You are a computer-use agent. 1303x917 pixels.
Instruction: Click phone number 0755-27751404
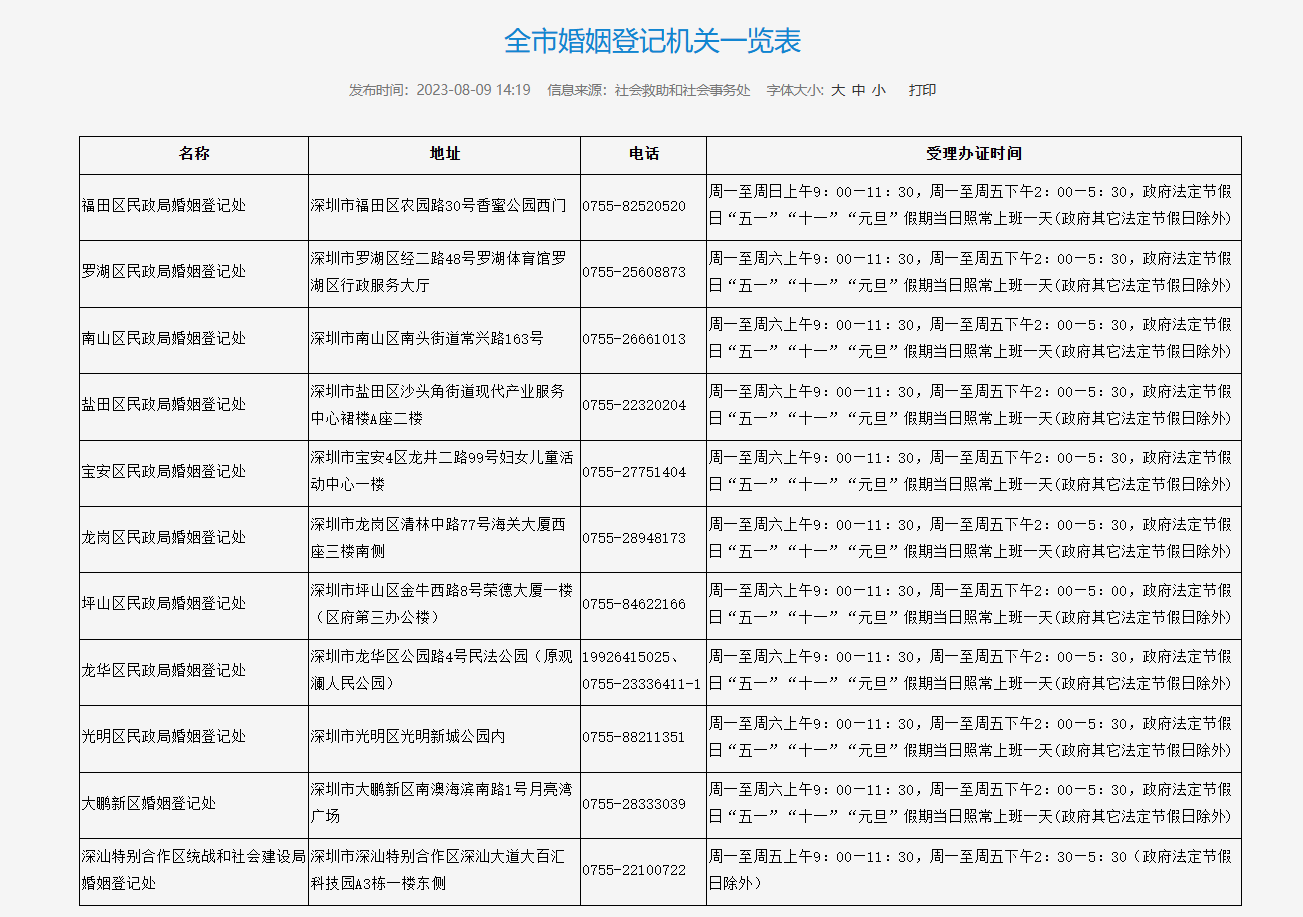coord(634,472)
